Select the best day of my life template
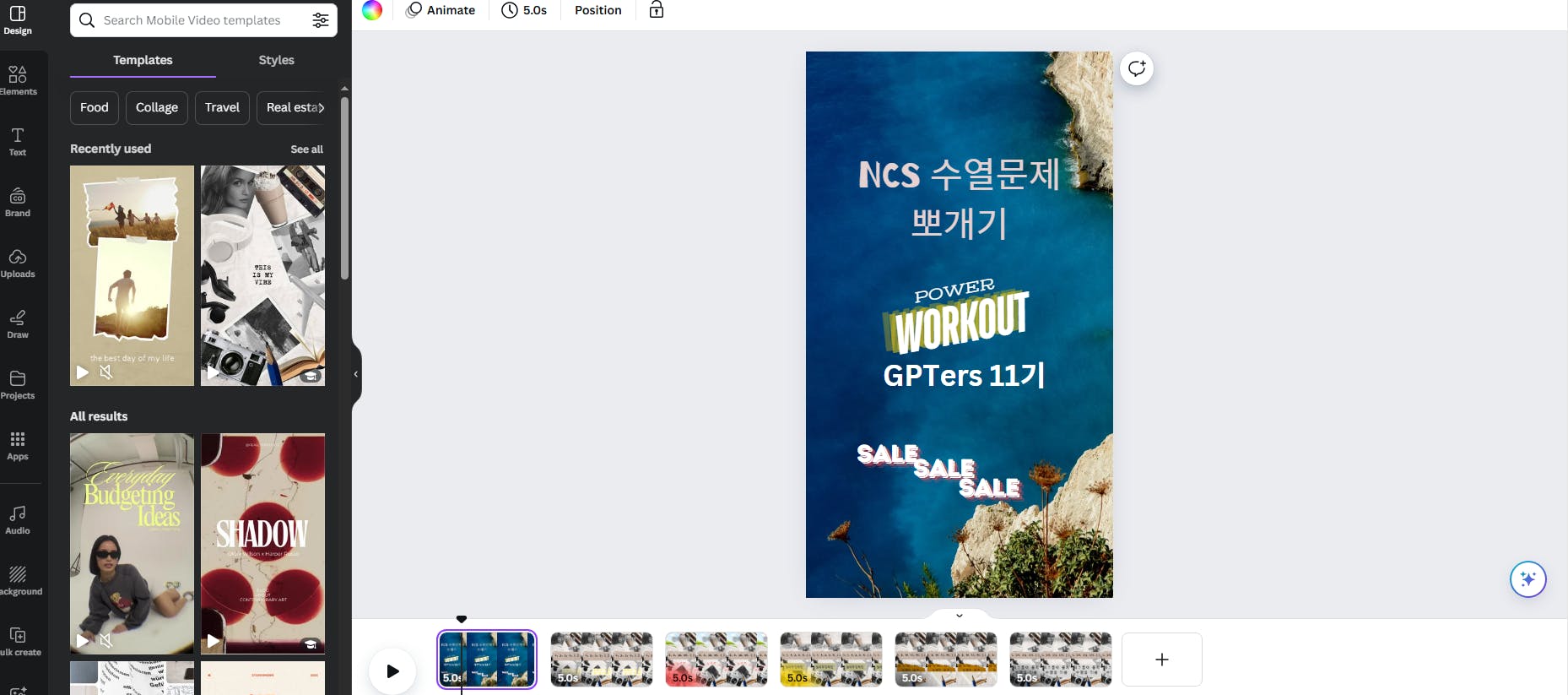 point(132,275)
